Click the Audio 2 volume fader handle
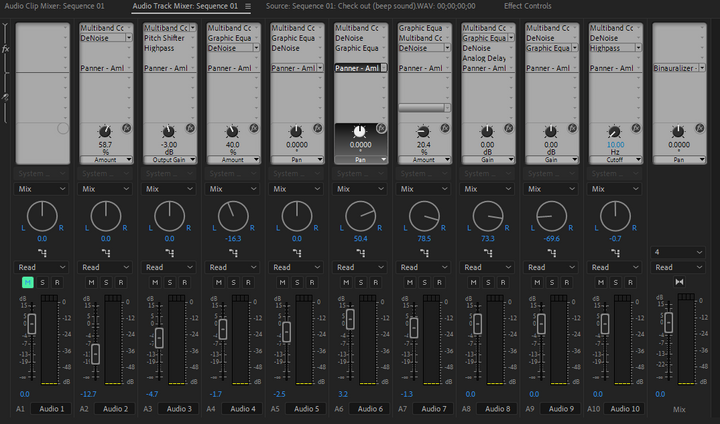The image size is (720, 424). (96, 354)
